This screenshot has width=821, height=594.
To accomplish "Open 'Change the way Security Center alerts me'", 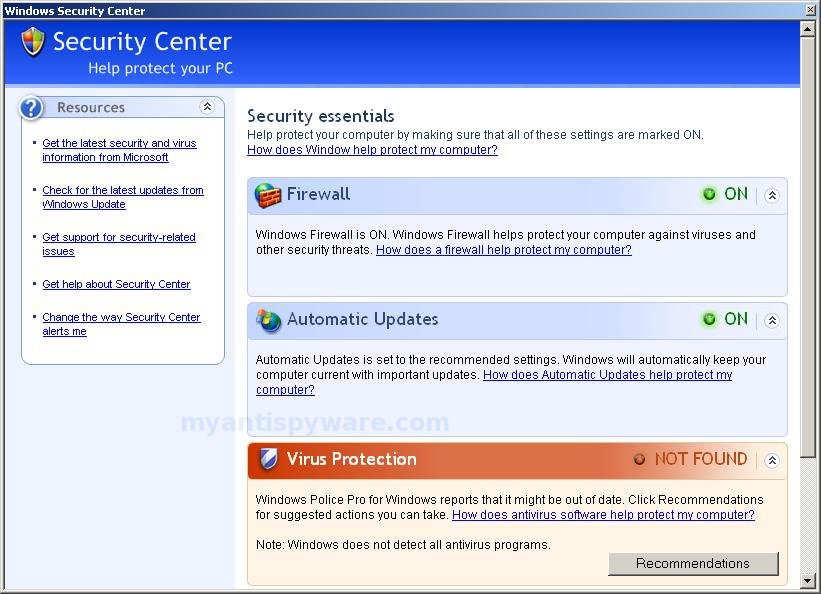I will pos(121,324).
